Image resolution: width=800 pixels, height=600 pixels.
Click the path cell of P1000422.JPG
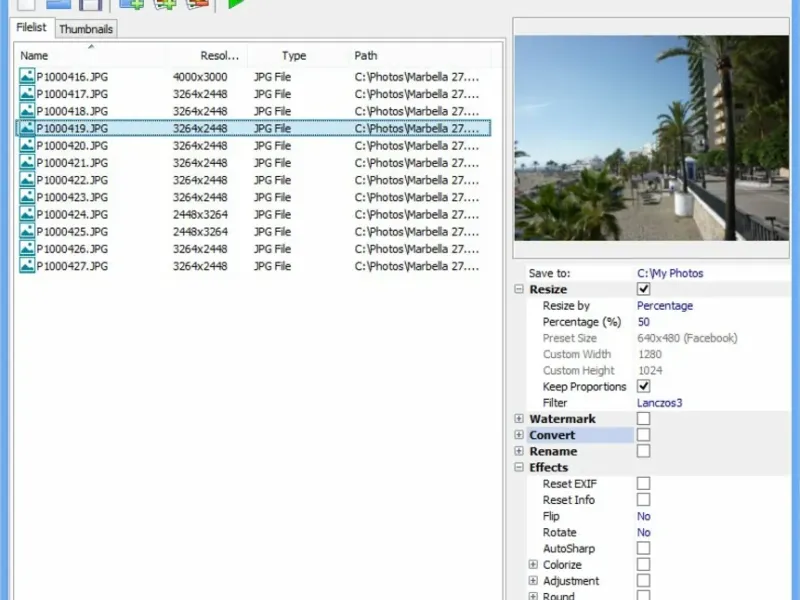(x=417, y=180)
